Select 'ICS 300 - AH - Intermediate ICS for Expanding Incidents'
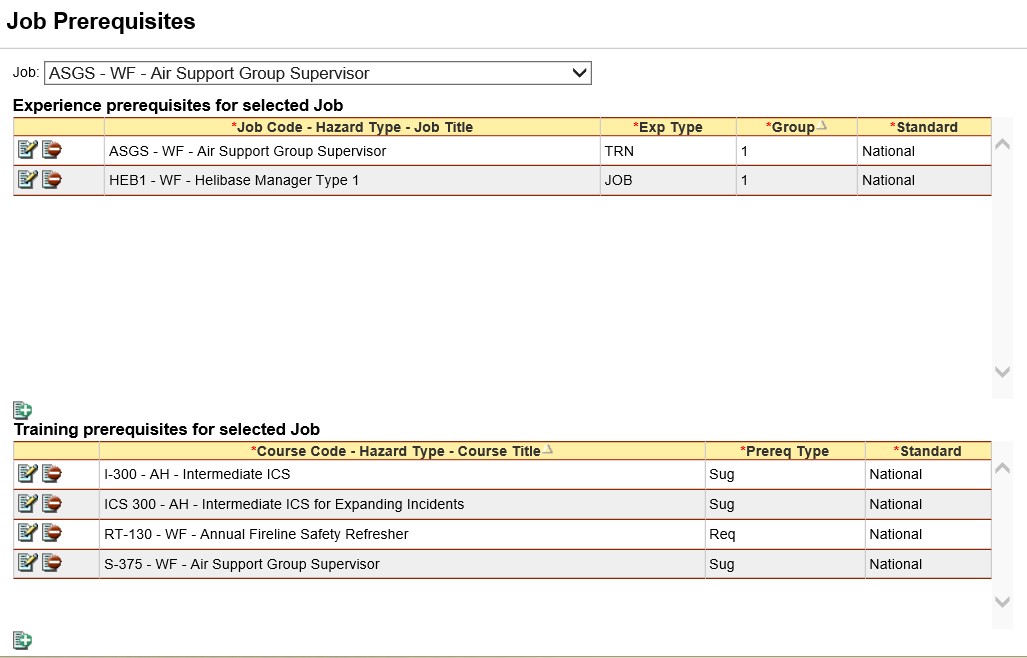The height and width of the screenshot is (658, 1027). click(402, 504)
